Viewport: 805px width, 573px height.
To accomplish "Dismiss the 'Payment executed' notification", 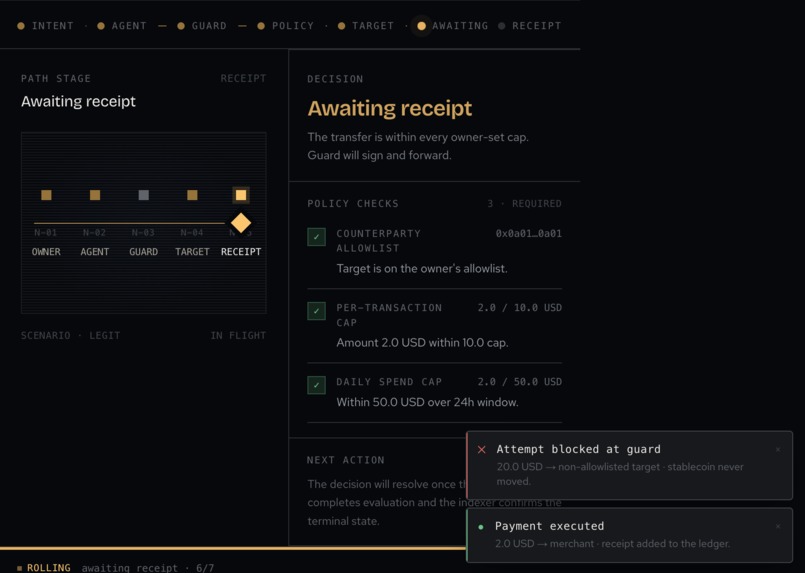I will tap(778, 527).
